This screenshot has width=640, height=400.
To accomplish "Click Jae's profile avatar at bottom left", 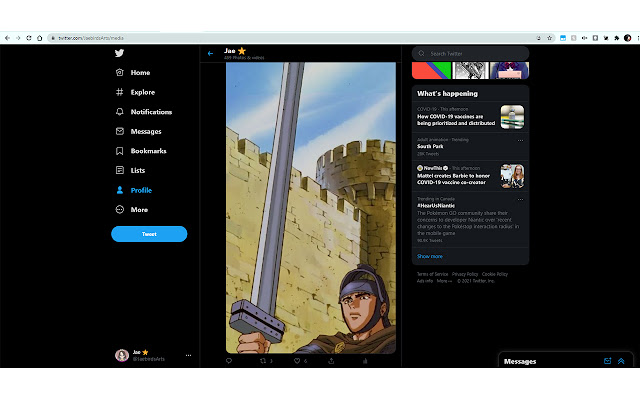I will [122, 356].
